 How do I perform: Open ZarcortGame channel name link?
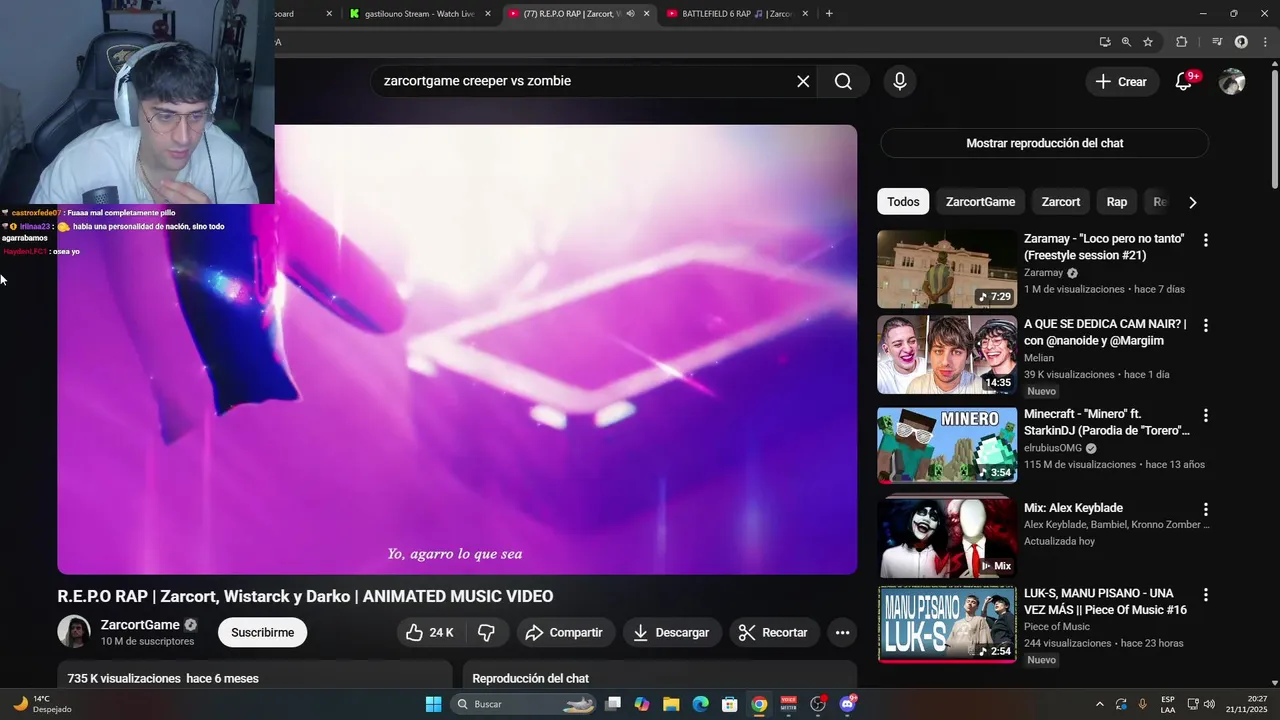tap(140, 625)
